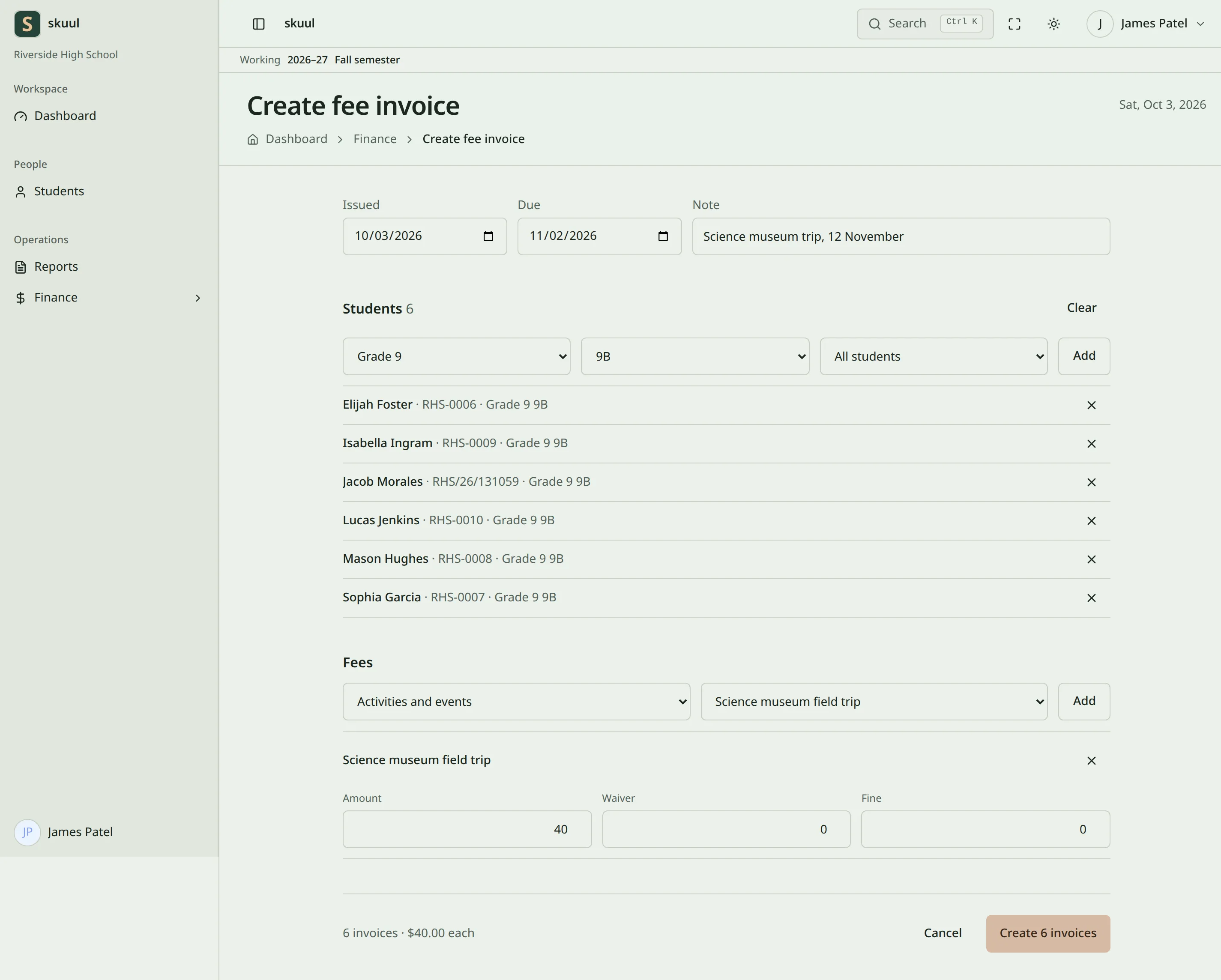Open the 9B section dropdown
The width and height of the screenshot is (1221, 980).
(x=695, y=357)
